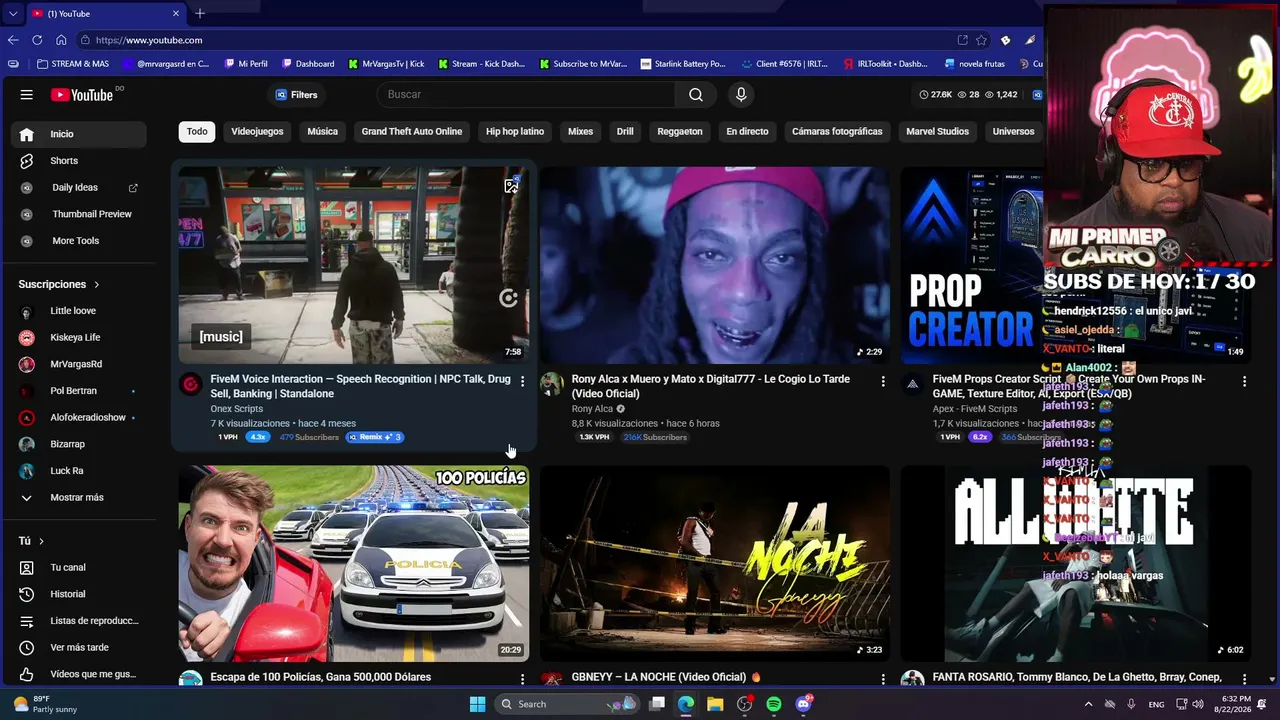Select the Música filter chip

pyautogui.click(x=322, y=131)
